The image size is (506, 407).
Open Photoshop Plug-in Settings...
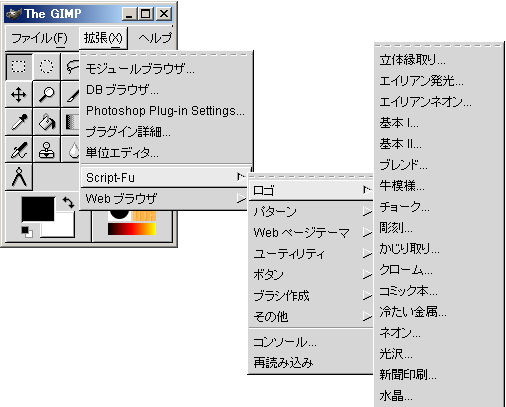click(167, 111)
